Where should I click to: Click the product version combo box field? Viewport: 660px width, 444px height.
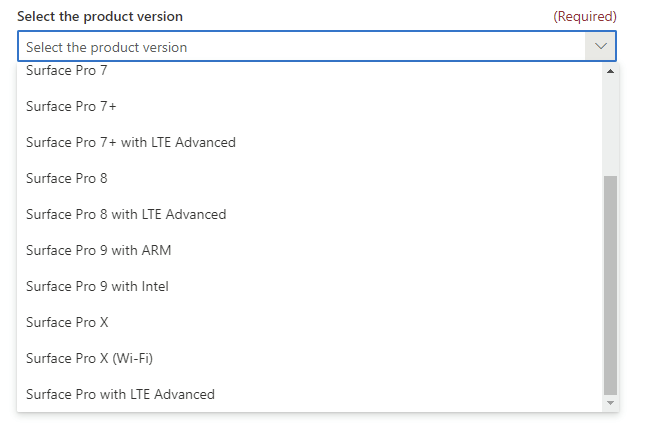[x=317, y=46]
